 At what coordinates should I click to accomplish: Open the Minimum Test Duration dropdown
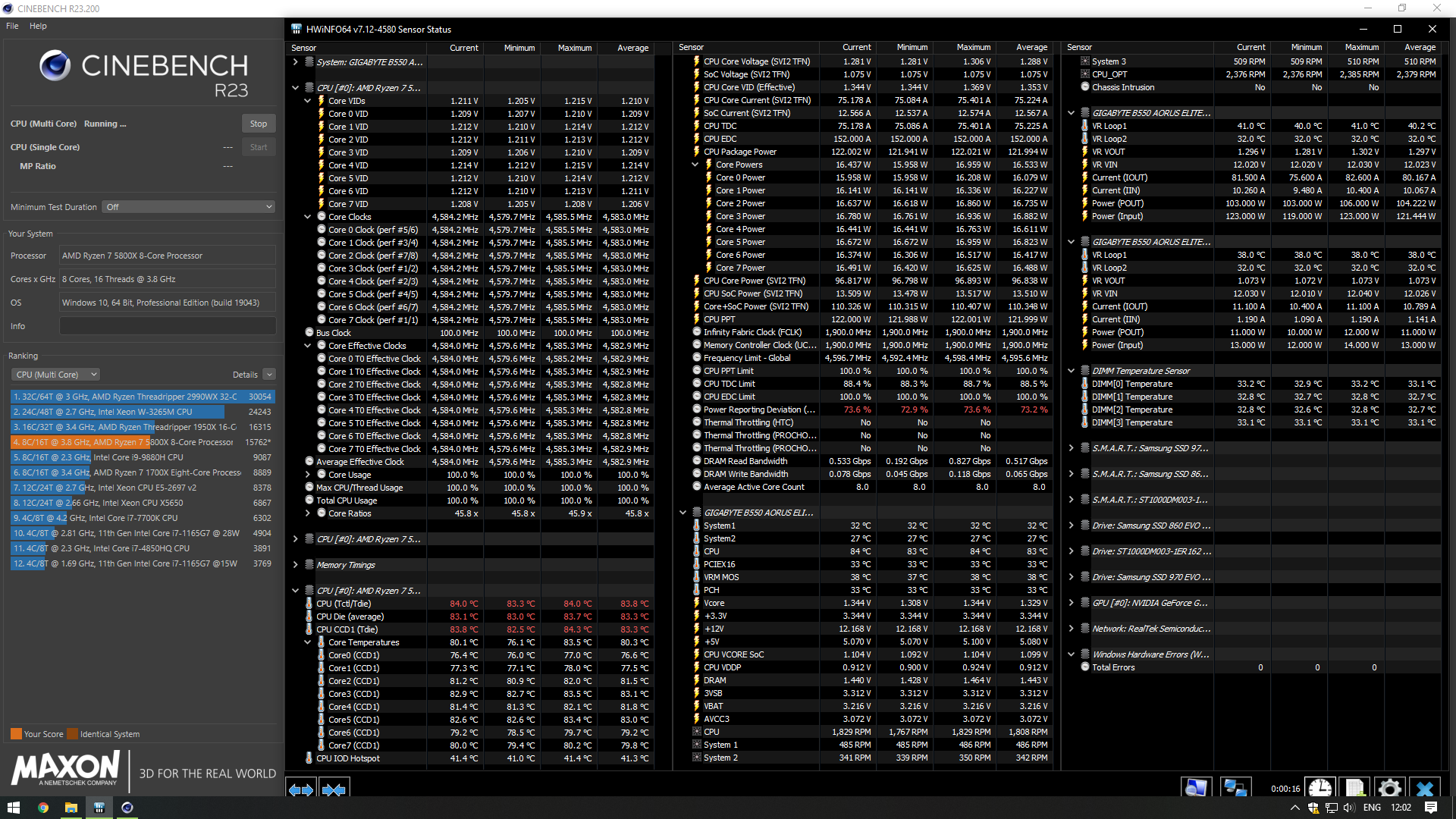[188, 207]
